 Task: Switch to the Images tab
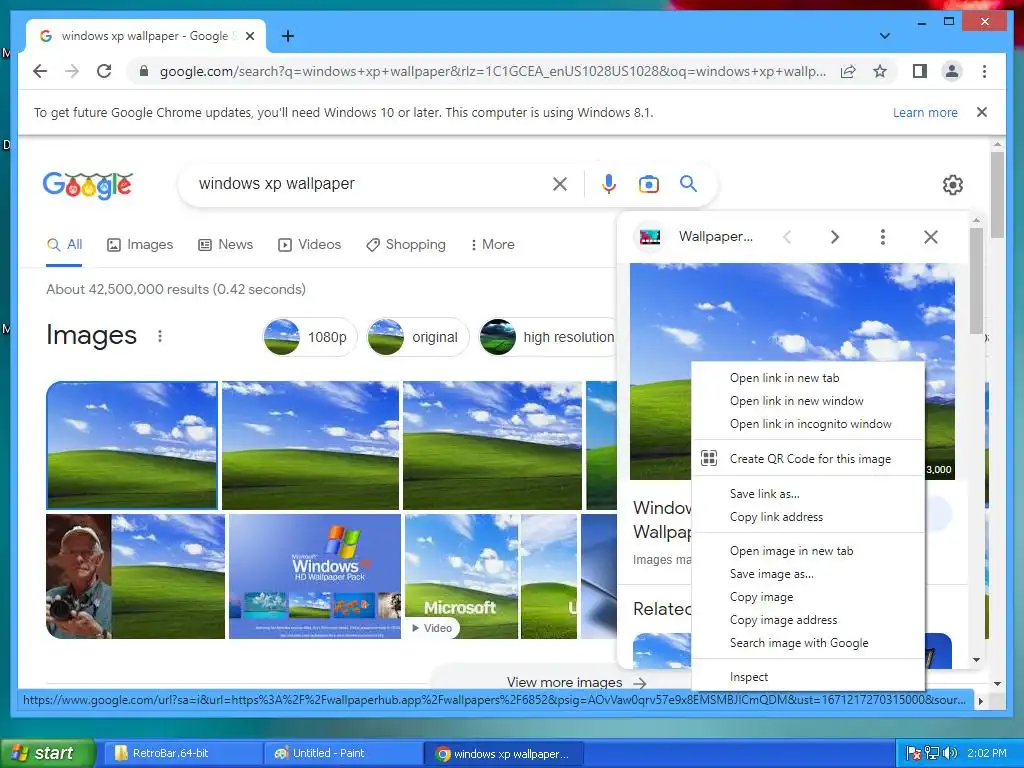click(140, 245)
